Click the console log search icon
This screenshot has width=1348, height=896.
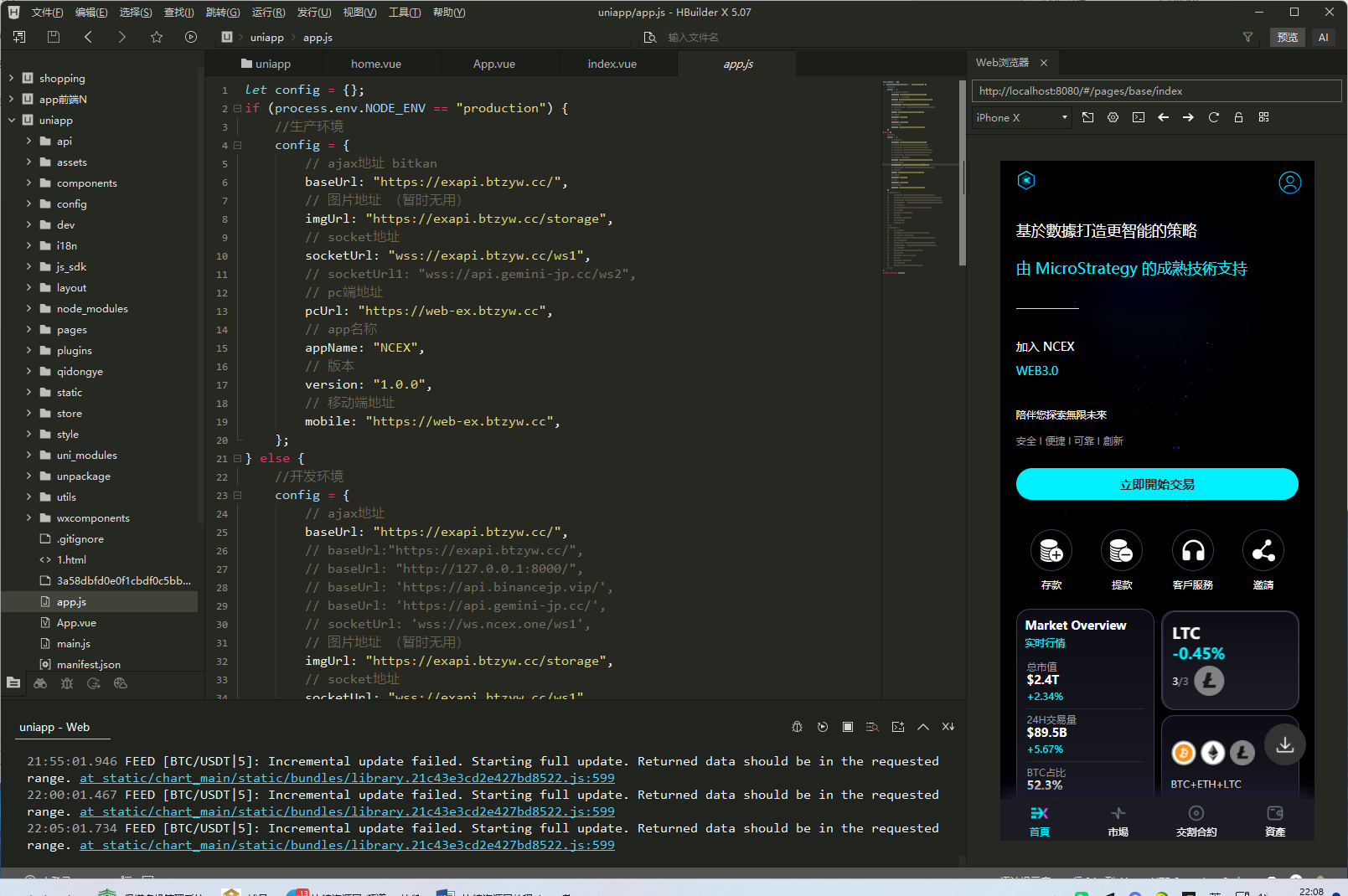(873, 727)
